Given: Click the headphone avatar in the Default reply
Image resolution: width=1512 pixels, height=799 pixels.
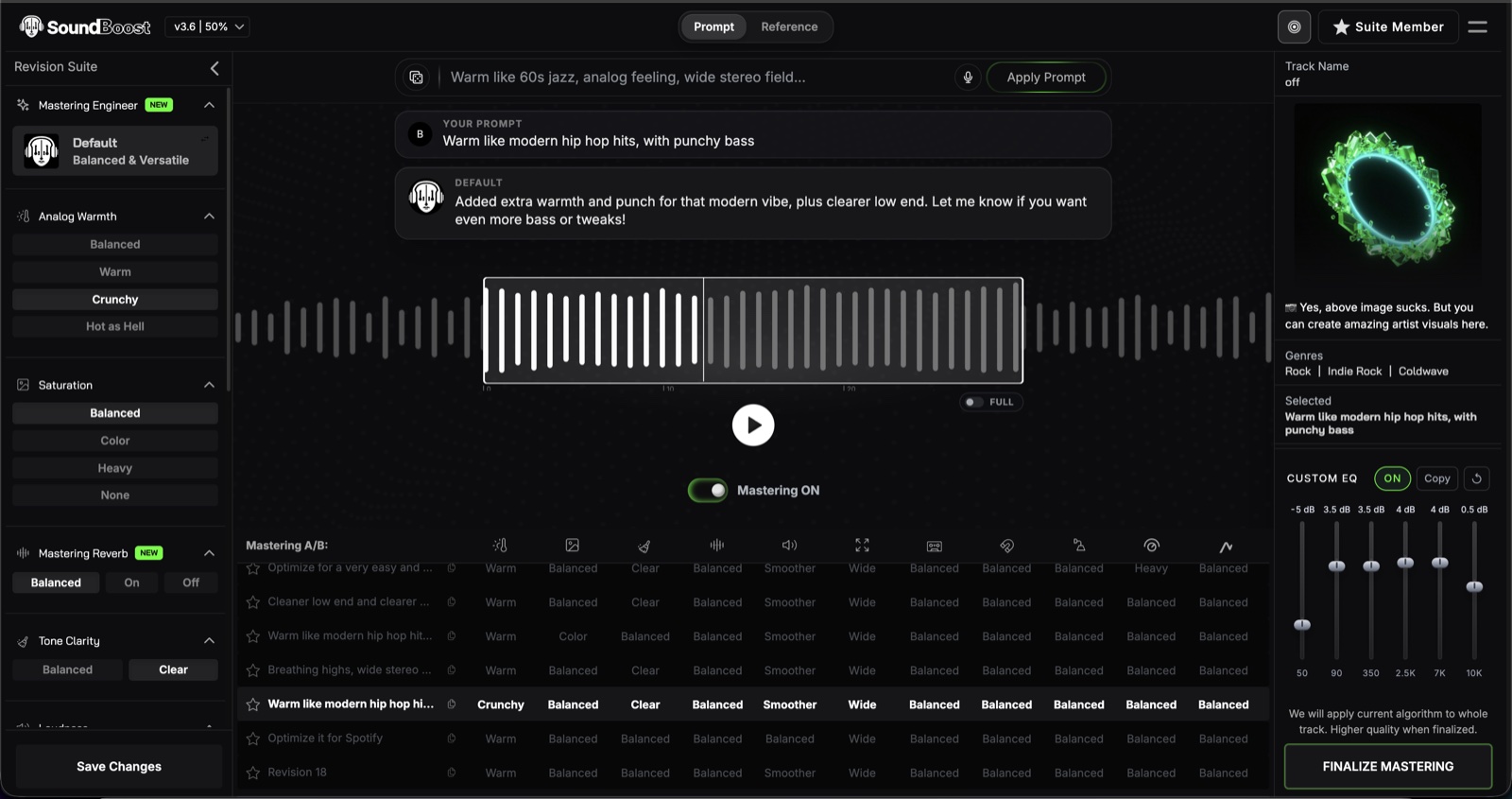Looking at the screenshot, I should pyautogui.click(x=426, y=197).
